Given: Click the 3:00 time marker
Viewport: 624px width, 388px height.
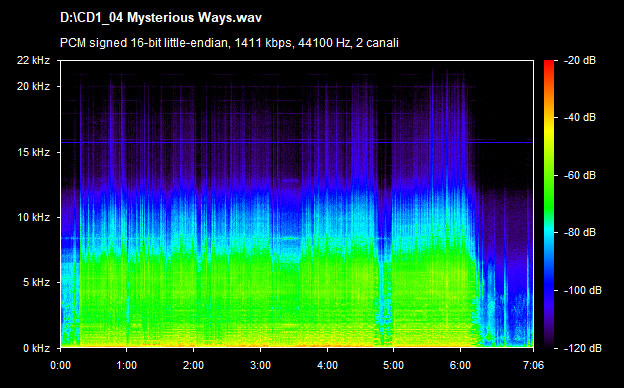Looking at the screenshot, I should 260,365.
